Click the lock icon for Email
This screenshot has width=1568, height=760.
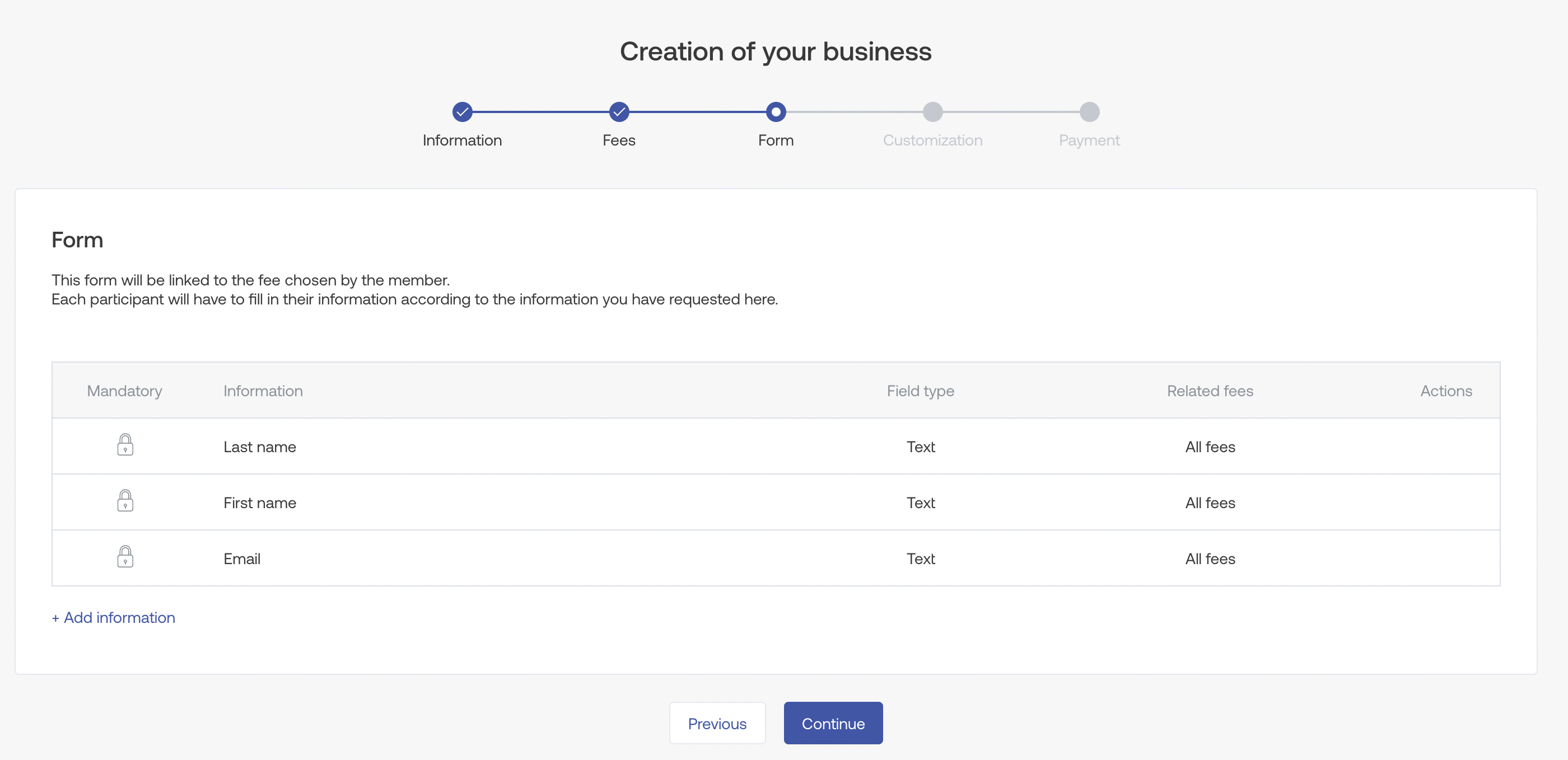pos(125,557)
